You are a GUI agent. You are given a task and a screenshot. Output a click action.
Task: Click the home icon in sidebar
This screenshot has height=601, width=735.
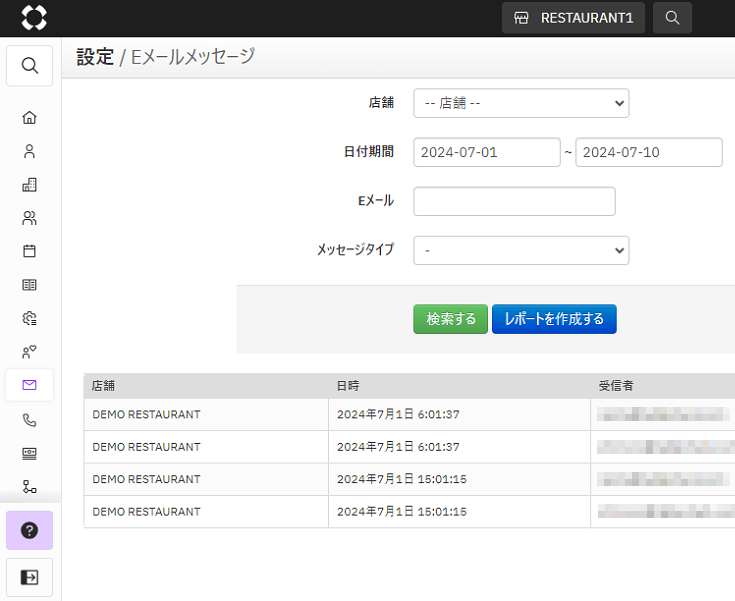click(29, 118)
